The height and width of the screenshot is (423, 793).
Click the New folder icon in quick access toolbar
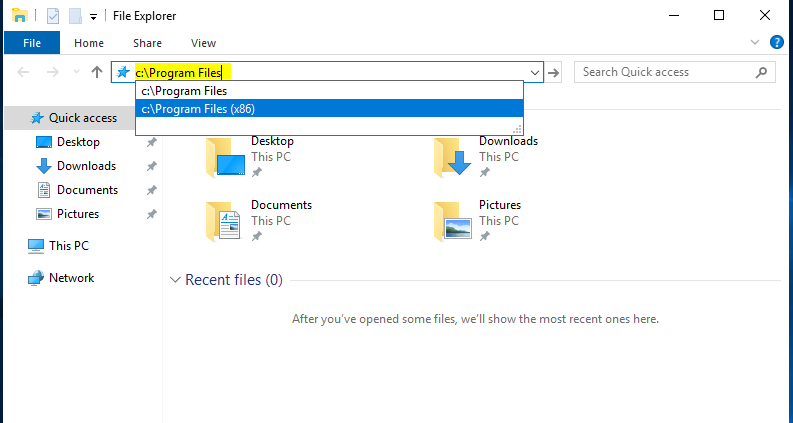[x=75, y=16]
